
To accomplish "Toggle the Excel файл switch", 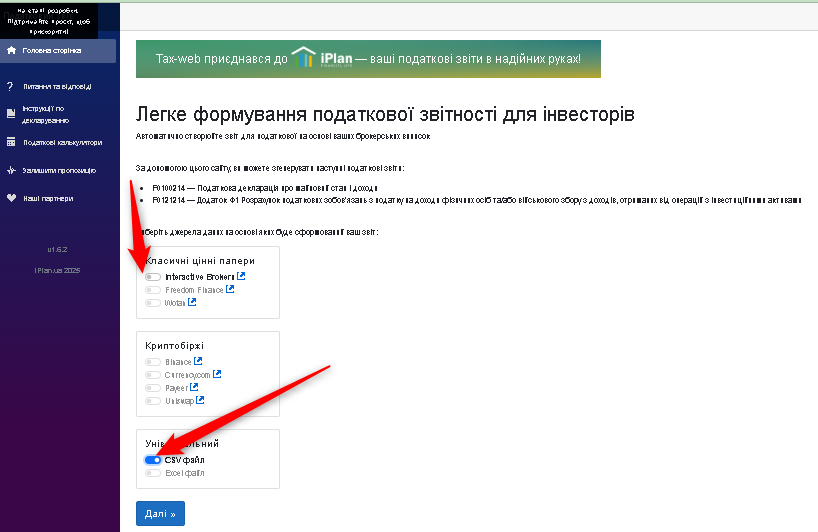I will [x=153, y=473].
